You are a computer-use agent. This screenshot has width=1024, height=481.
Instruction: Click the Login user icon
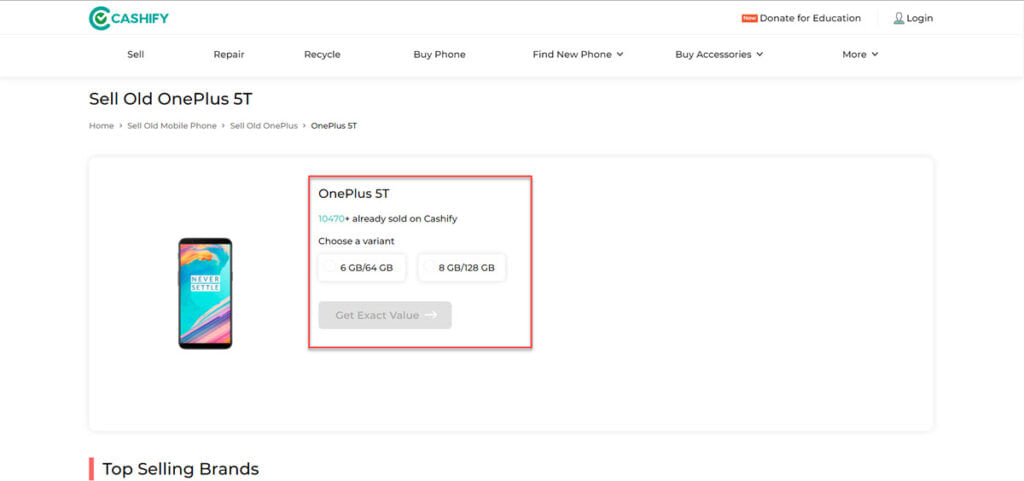pyautogui.click(x=899, y=18)
